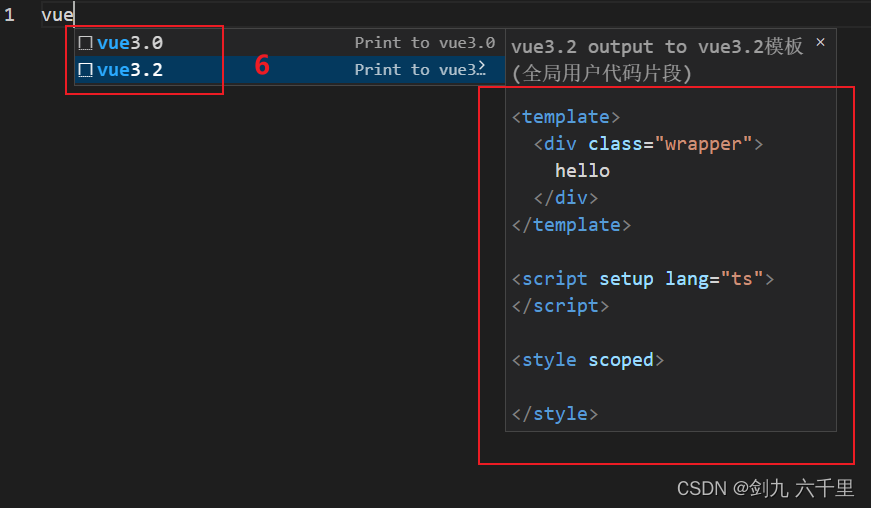Click the div class="wrapper" line

(x=648, y=144)
